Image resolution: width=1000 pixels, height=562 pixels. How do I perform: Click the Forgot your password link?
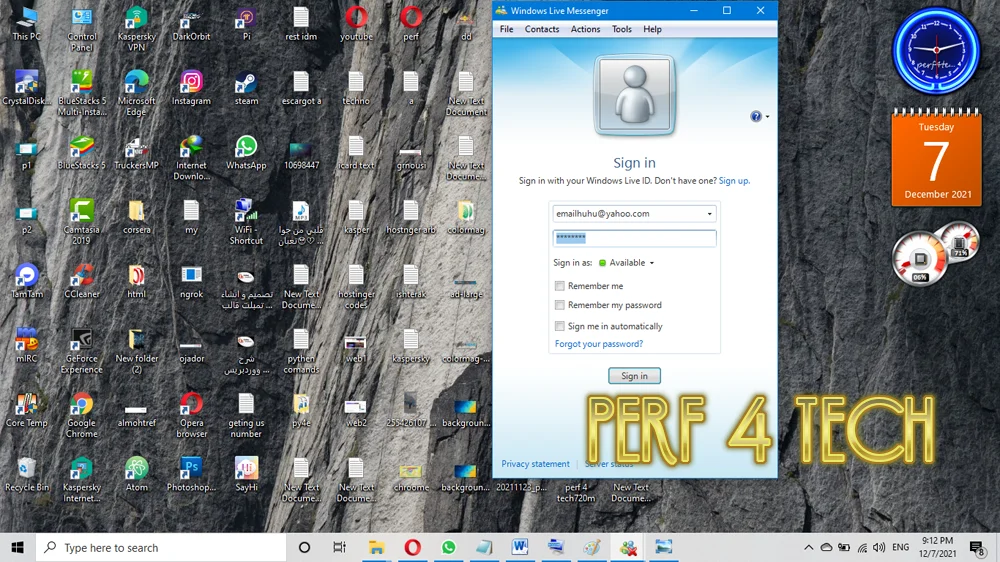599,344
